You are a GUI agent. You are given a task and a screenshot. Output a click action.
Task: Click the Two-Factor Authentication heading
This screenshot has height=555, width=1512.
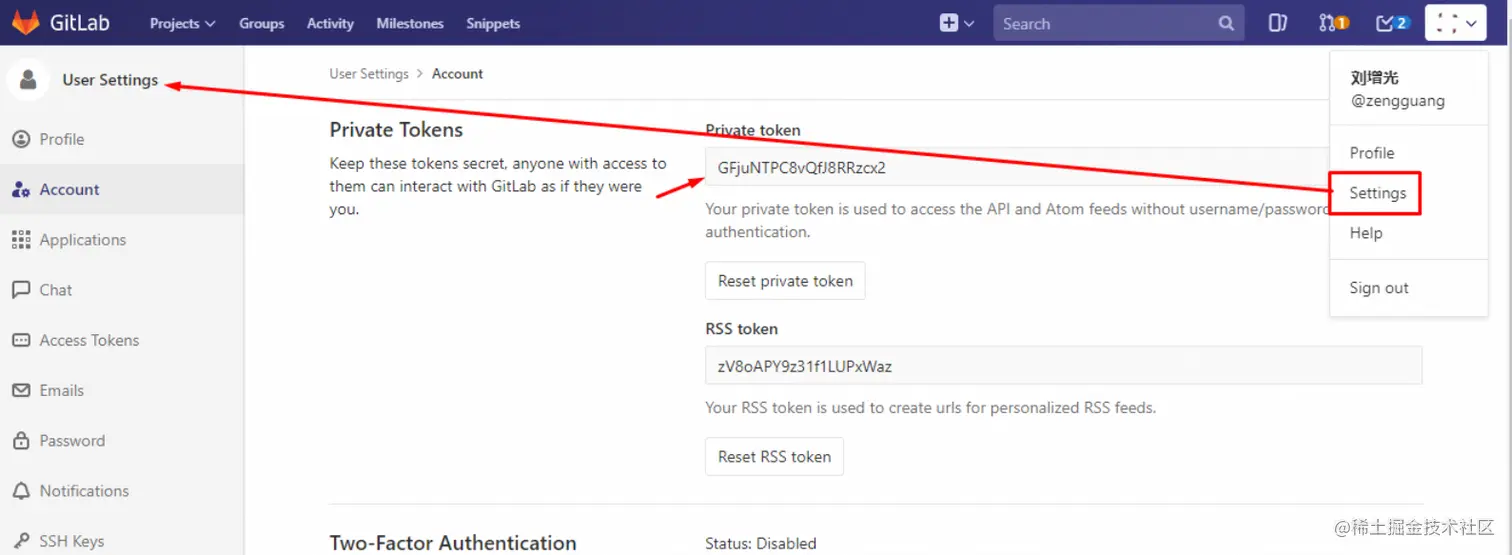453,543
